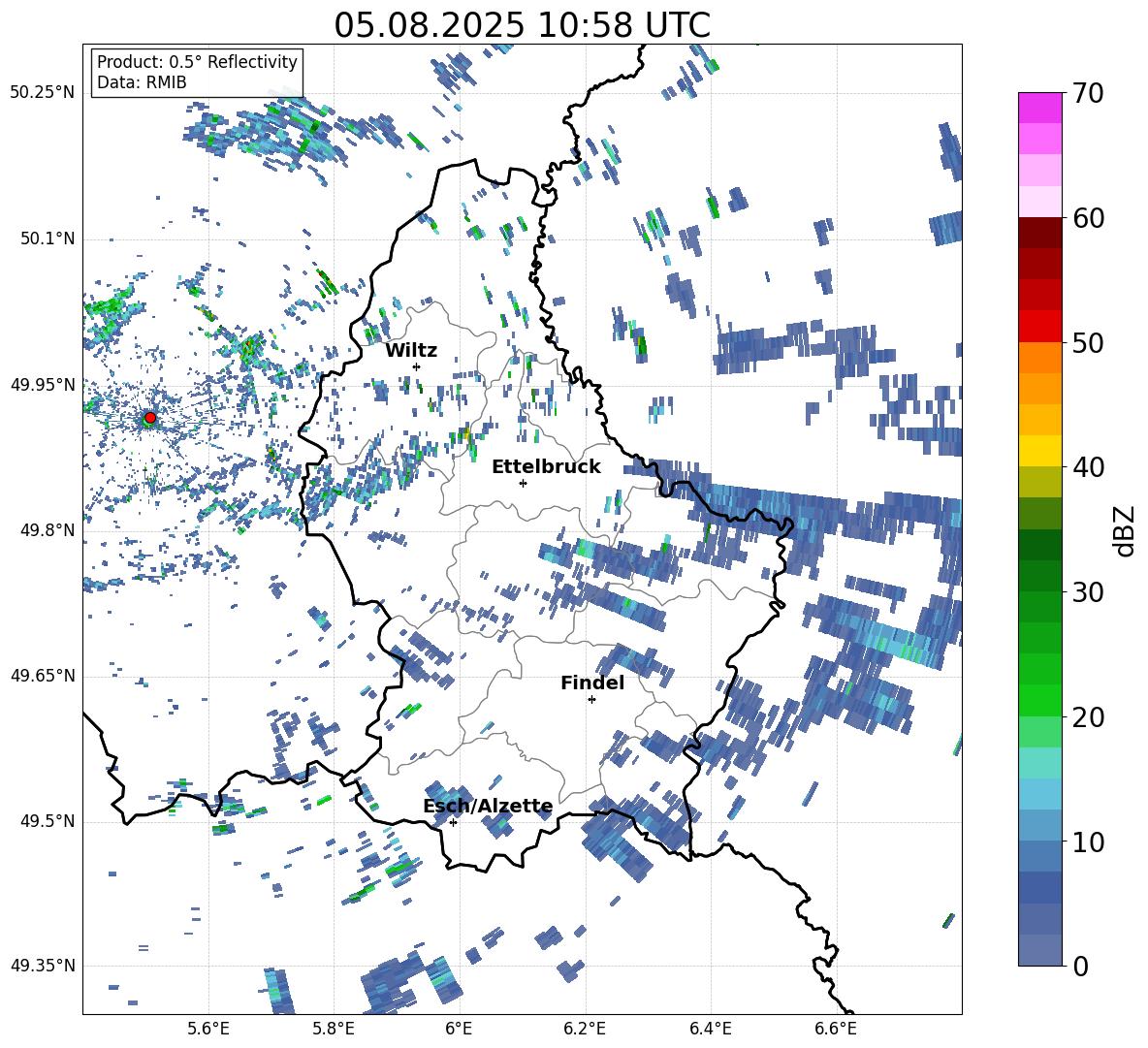Click the Esch/Alzette city label
Image resolution: width=1148 pixels, height=1048 pixels.
pyautogui.click(x=489, y=807)
